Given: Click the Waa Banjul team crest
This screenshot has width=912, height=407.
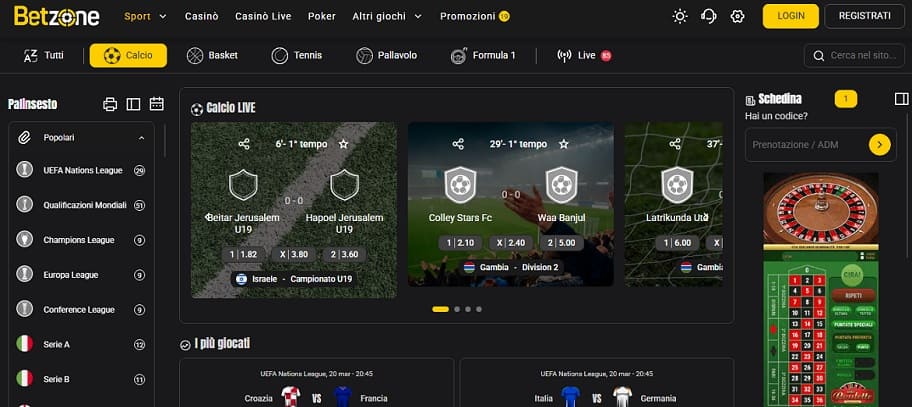Looking at the screenshot, I should [x=561, y=184].
